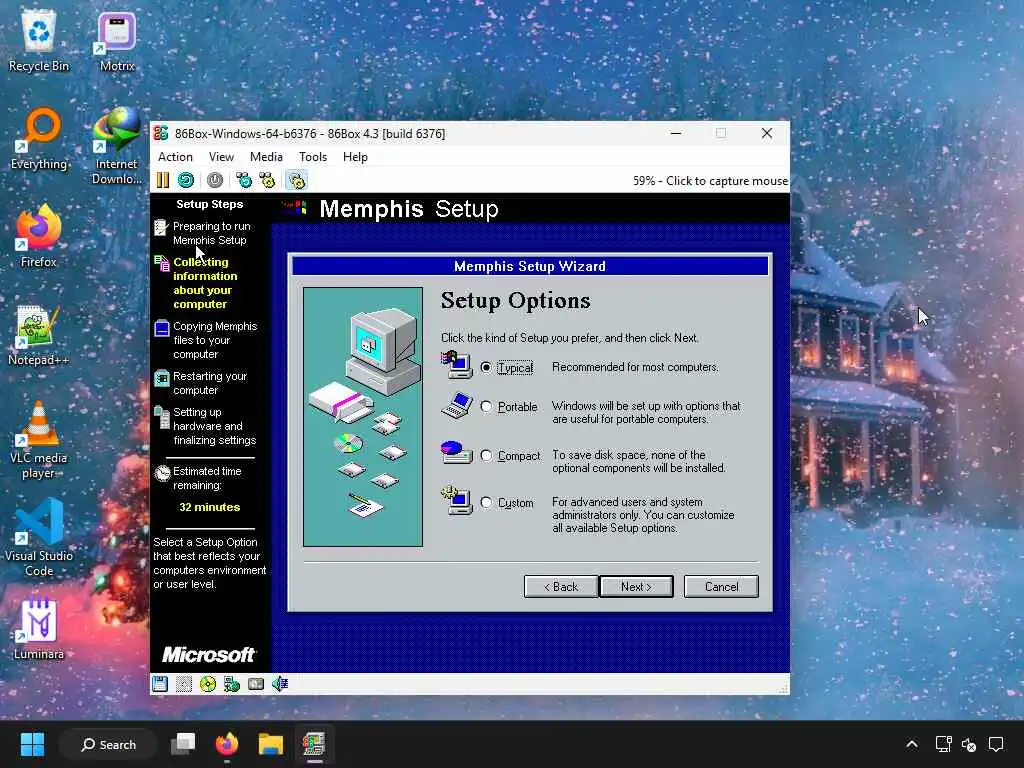Click 'Collecting information about your computer' step
Viewport: 1024px width, 768px height.
coord(205,283)
